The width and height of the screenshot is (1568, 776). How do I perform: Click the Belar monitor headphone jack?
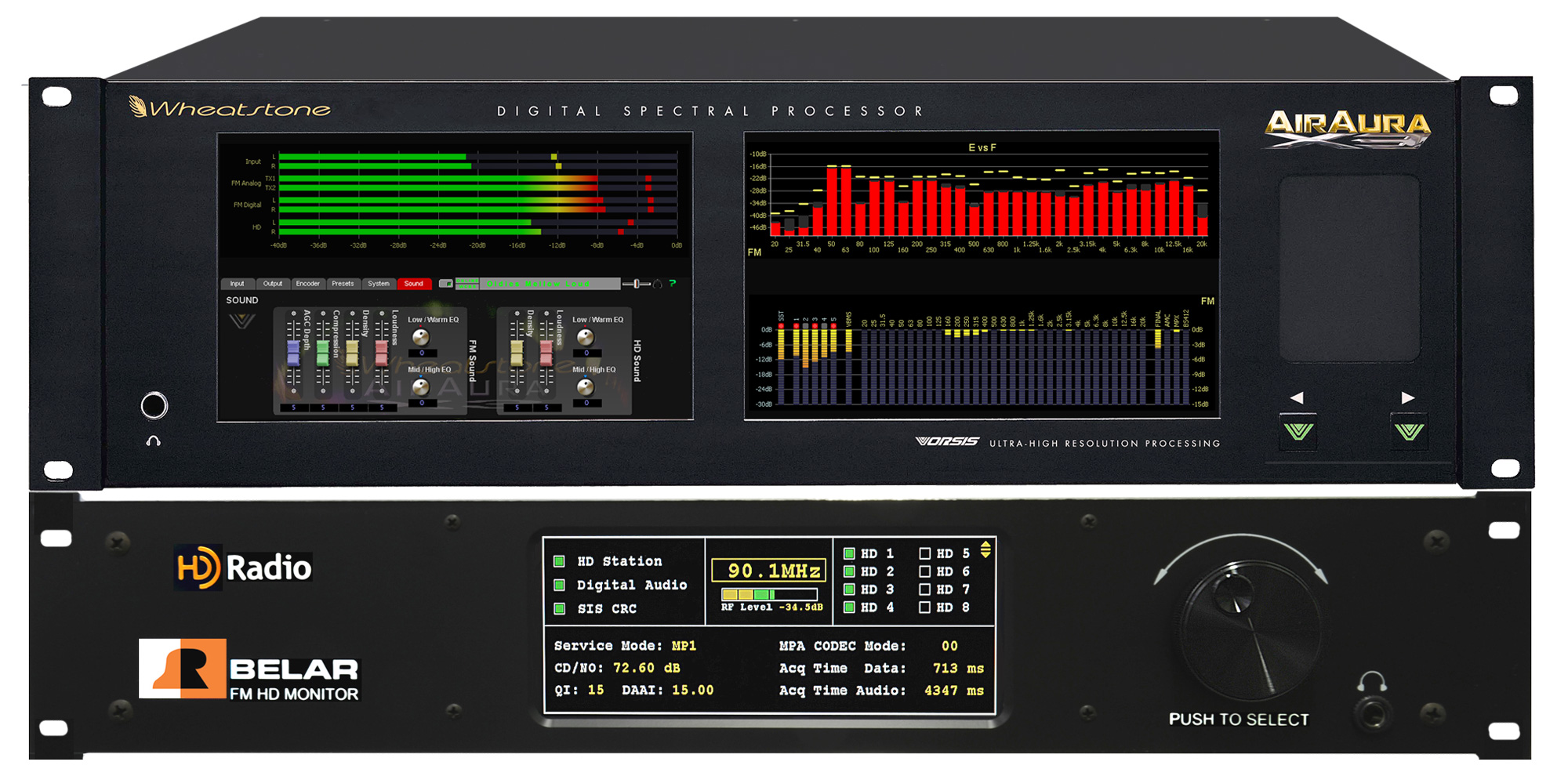1372,715
